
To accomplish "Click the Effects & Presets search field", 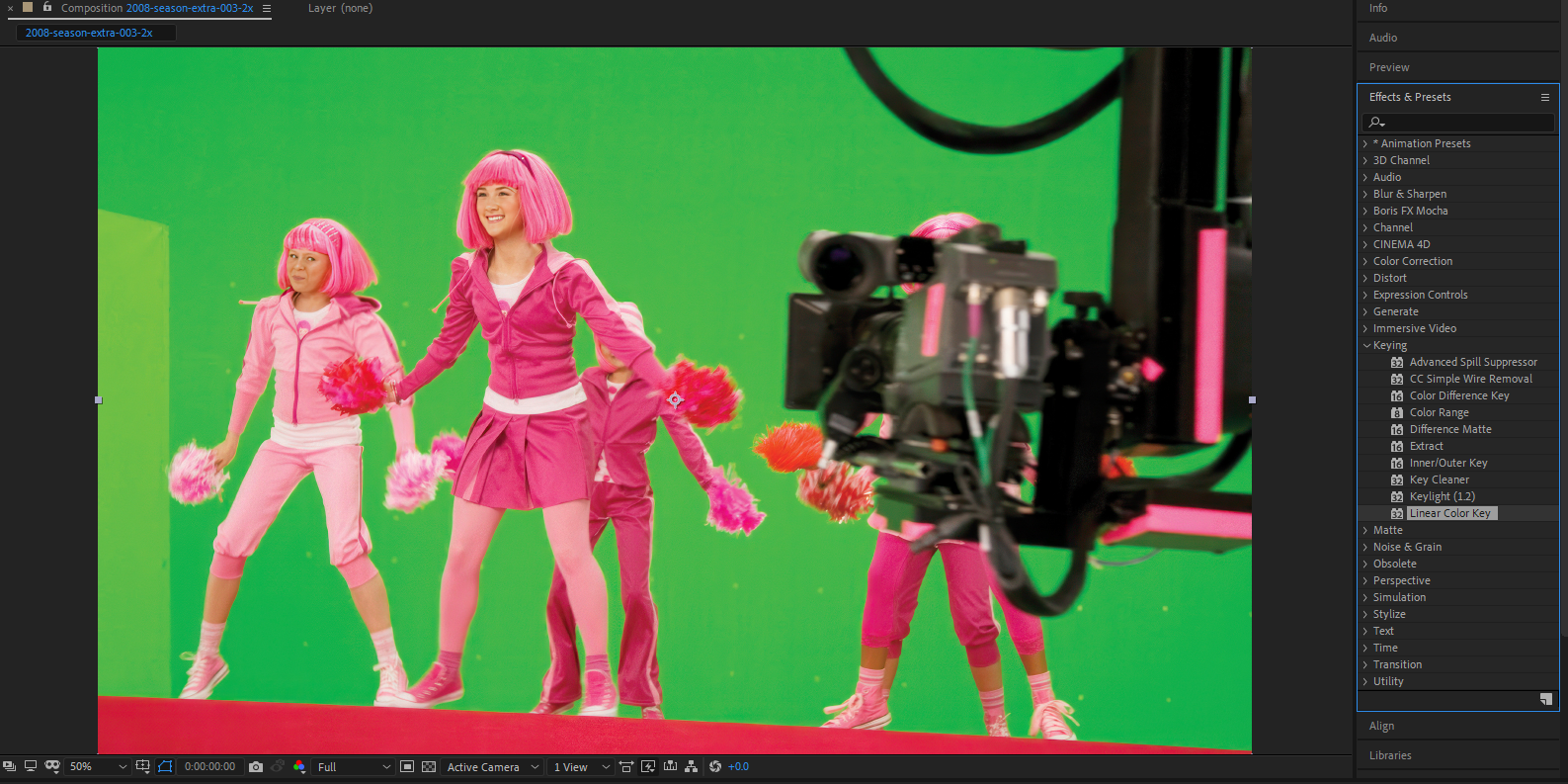I will coord(1462,123).
